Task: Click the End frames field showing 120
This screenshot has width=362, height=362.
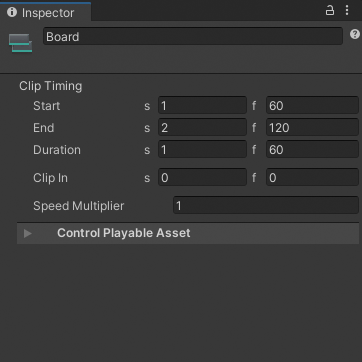Action: [x=312, y=128]
